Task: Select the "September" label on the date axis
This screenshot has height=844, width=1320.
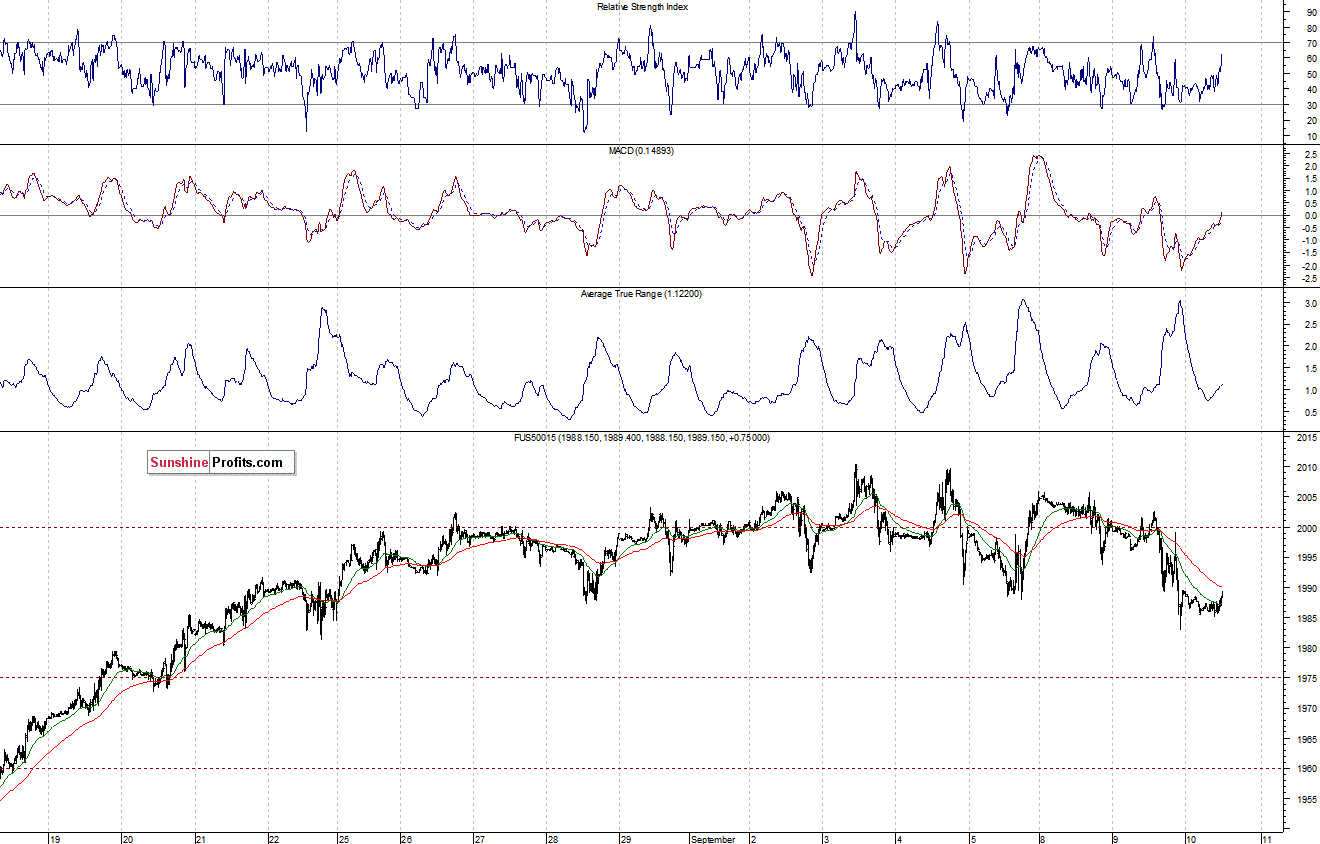Action: tap(713, 839)
